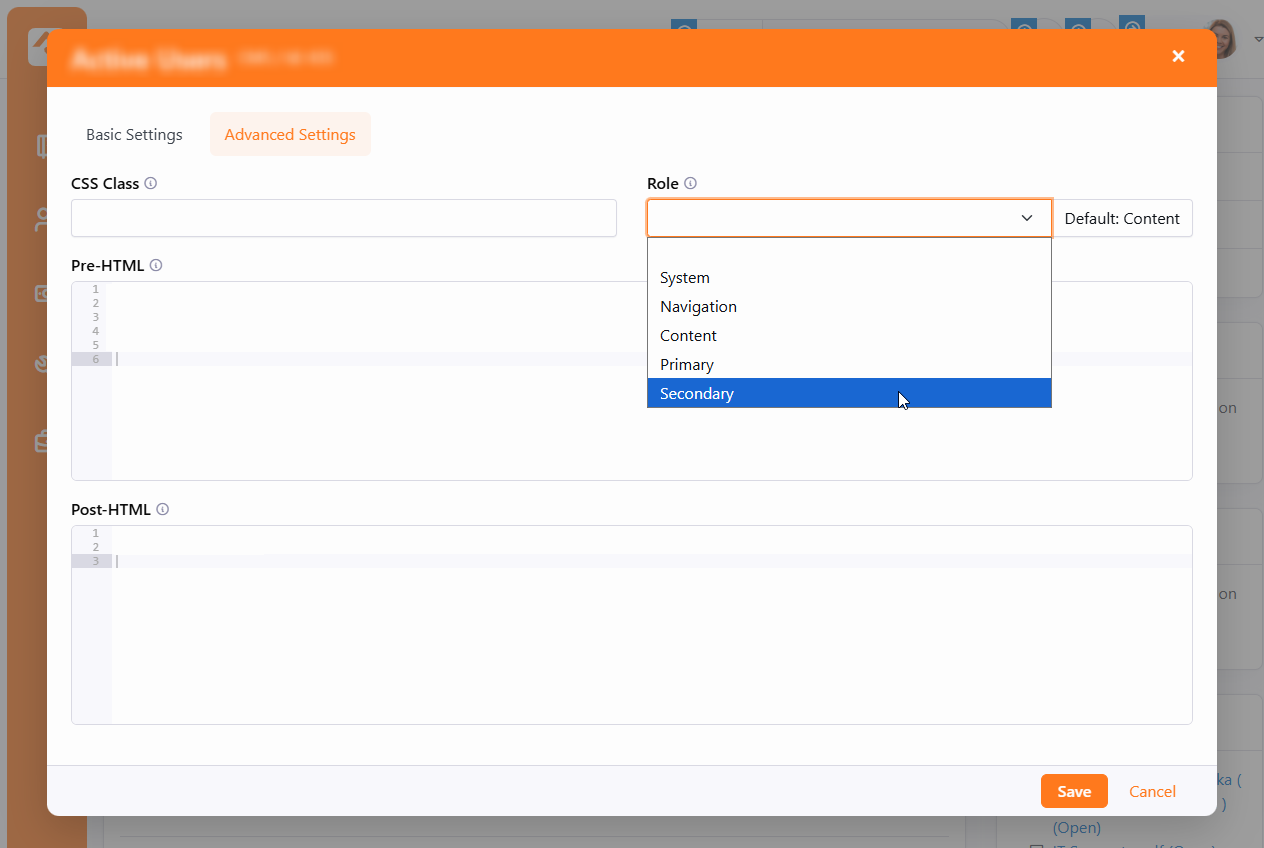The image size is (1264, 848).
Task: Select the blank option in Role list
Action: tap(848, 251)
